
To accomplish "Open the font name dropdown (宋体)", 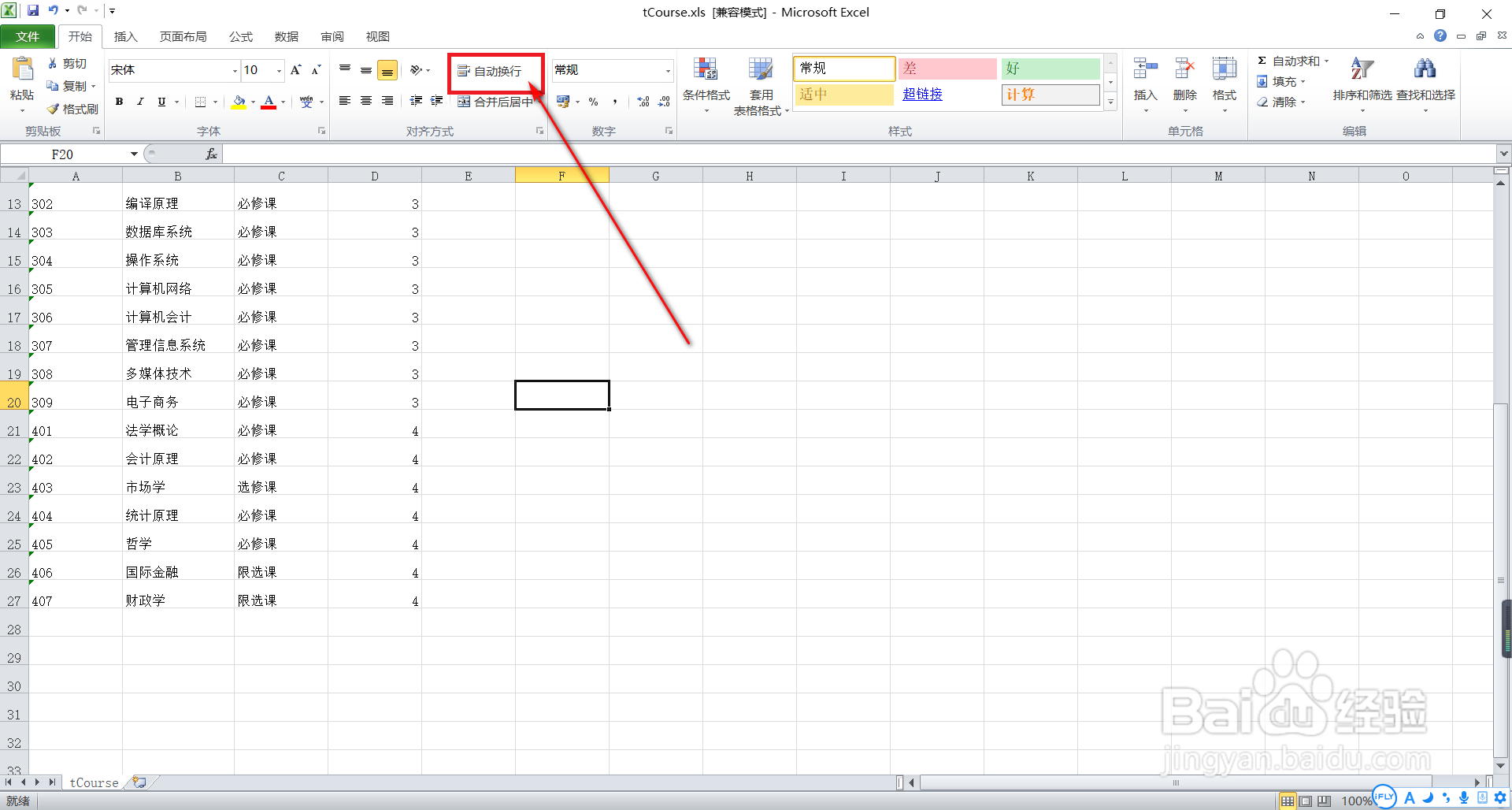I will [x=235, y=71].
